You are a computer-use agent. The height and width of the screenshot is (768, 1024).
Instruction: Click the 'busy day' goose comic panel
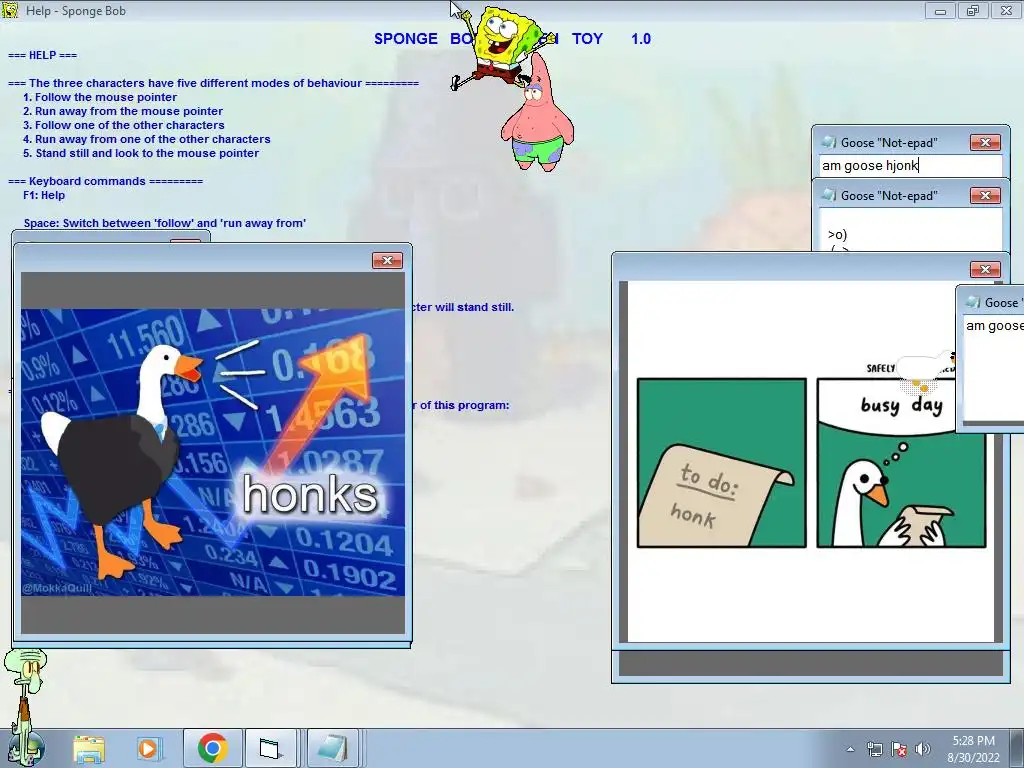pos(901,462)
